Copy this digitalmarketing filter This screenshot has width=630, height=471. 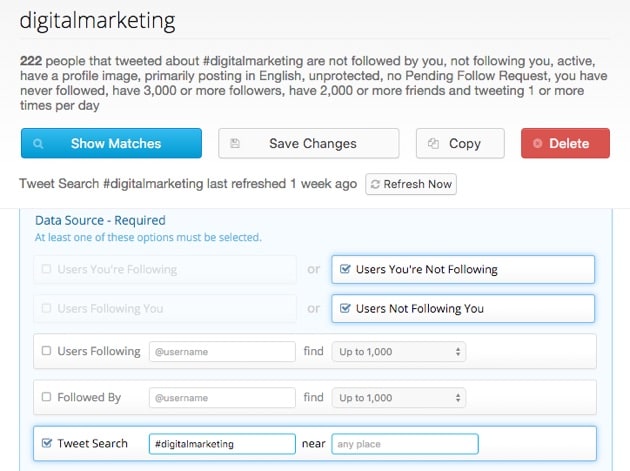point(460,143)
